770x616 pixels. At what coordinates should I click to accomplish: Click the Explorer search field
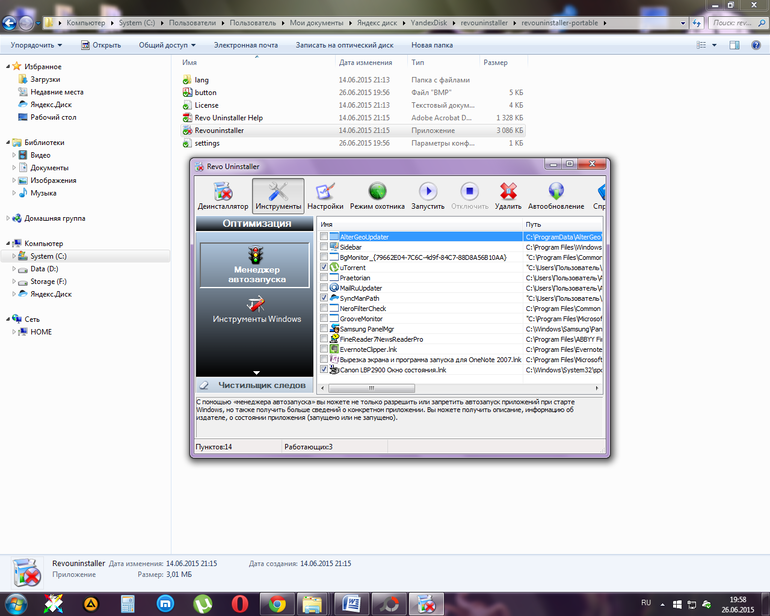coord(738,23)
